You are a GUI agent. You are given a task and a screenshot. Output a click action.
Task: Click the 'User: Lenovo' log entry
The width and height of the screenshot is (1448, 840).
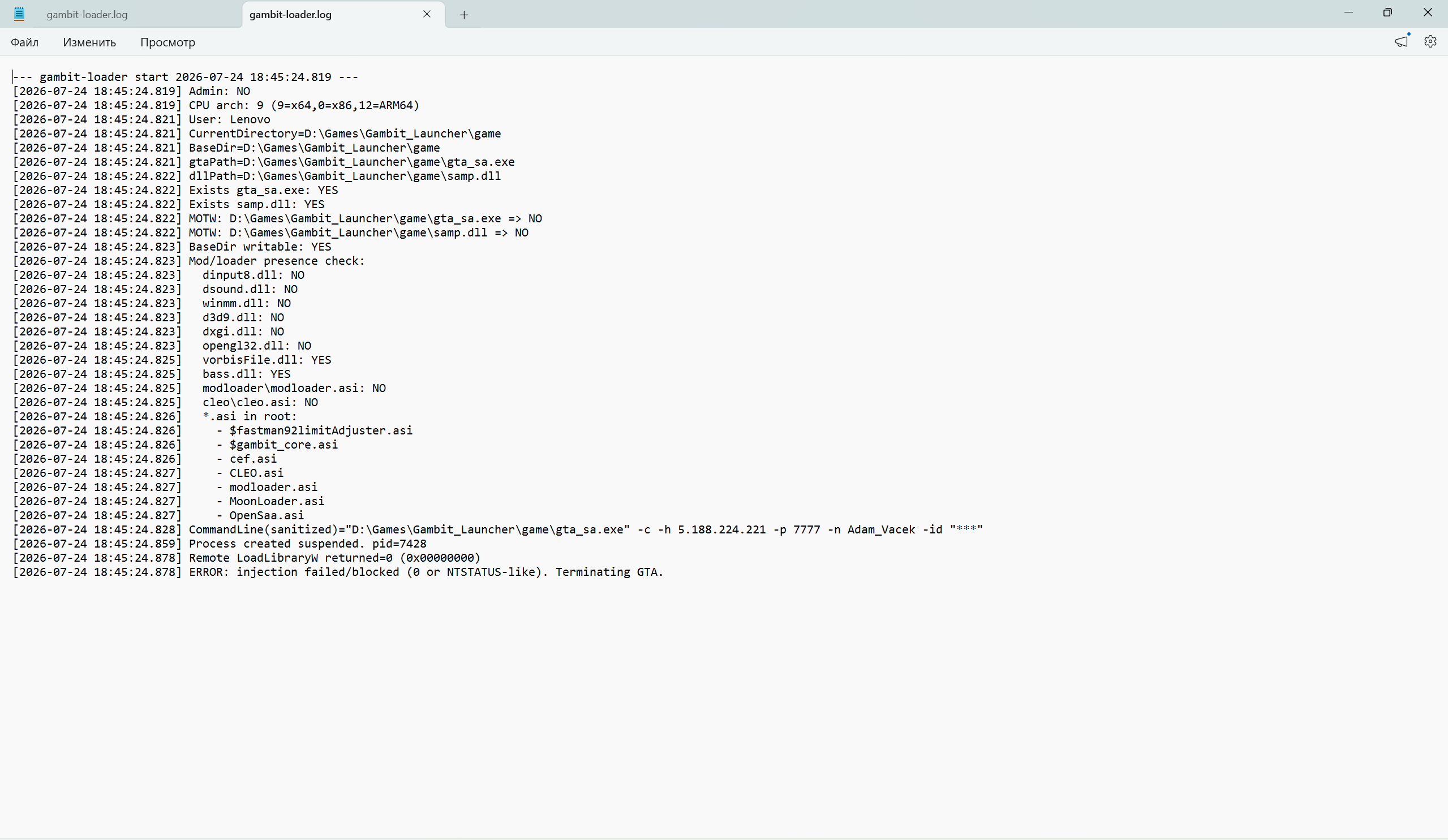[141, 119]
